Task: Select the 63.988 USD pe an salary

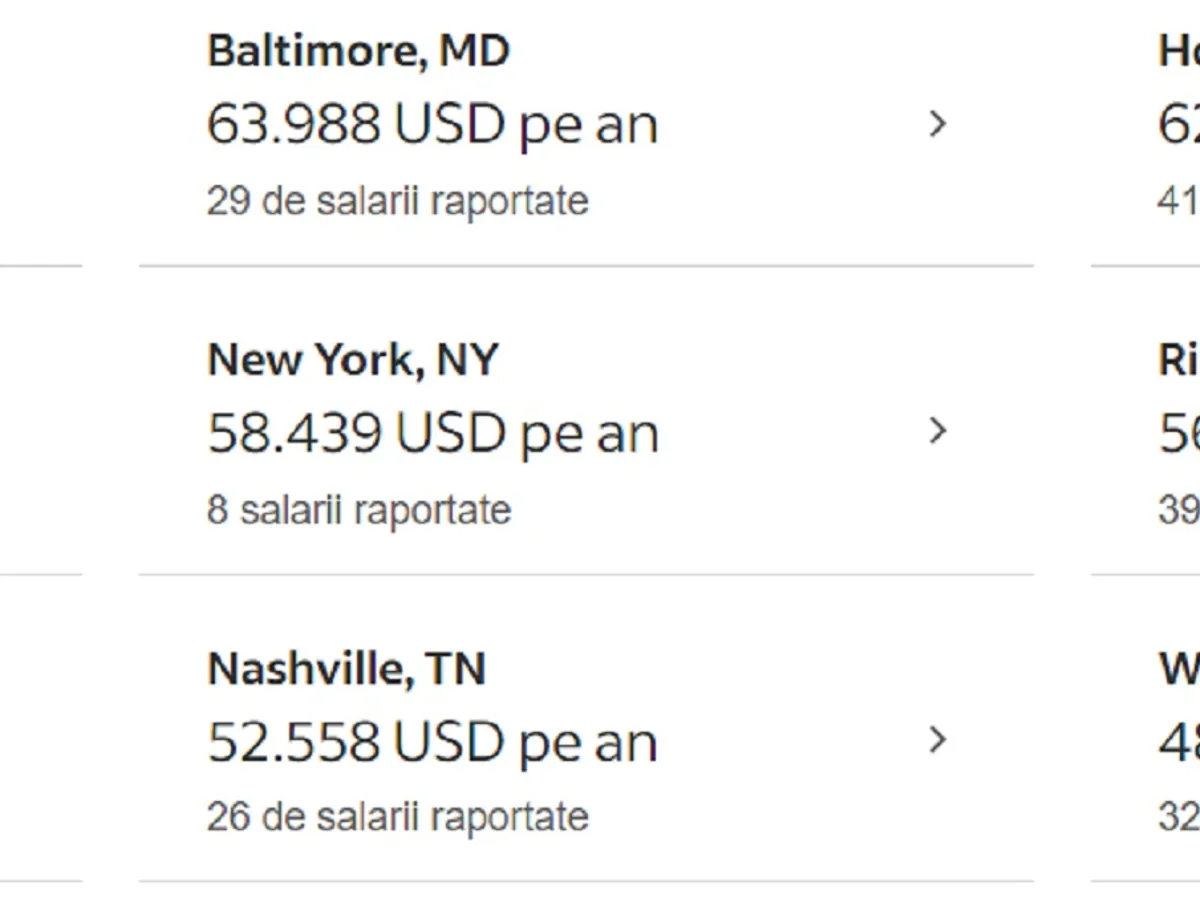Action: 432,125
